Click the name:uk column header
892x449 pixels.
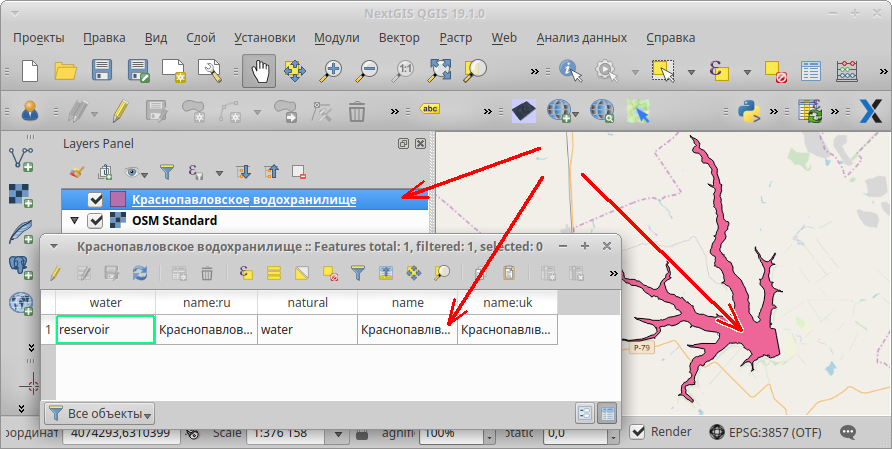pyautogui.click(x=507, y=303)
